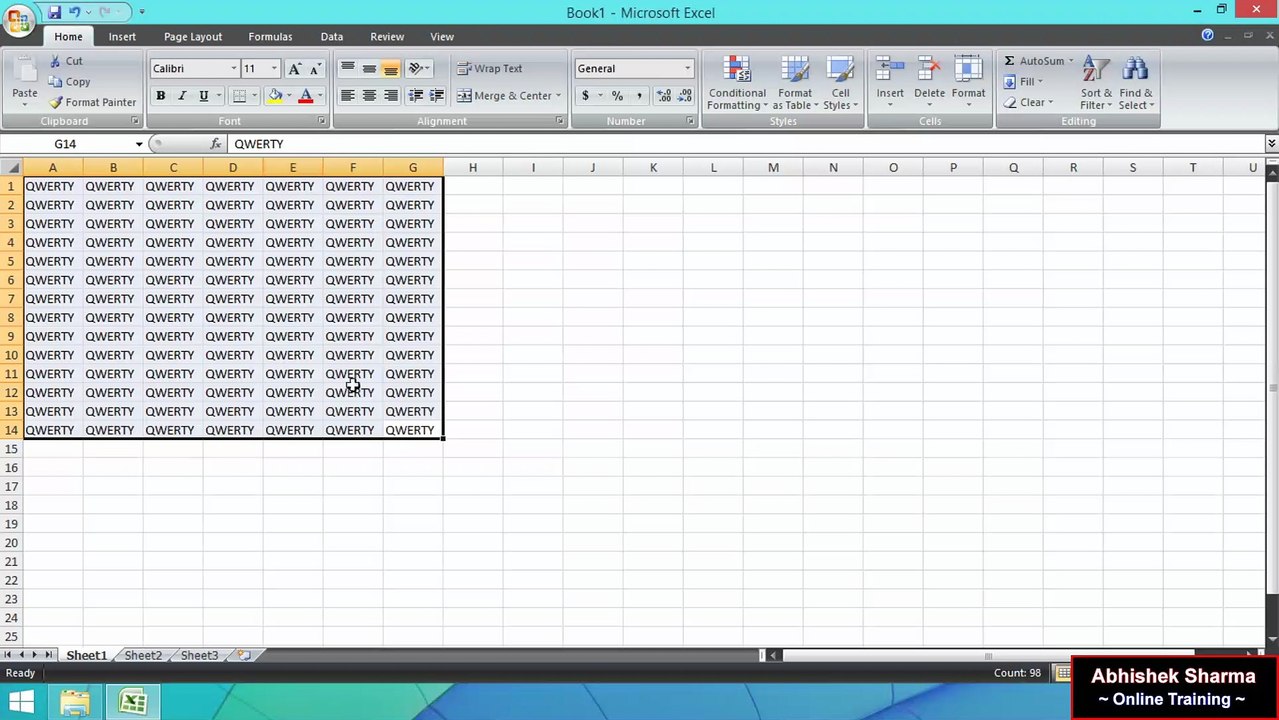Click the Insert Function fx button
The image size is (1279, 720).
click(x=216, y=144)
